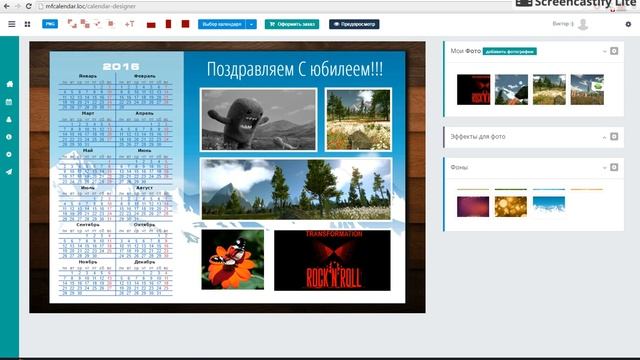The image size is (640, 360).
Task: Collapse the Фоны panel chevron
Action: [x=604, y=168]
